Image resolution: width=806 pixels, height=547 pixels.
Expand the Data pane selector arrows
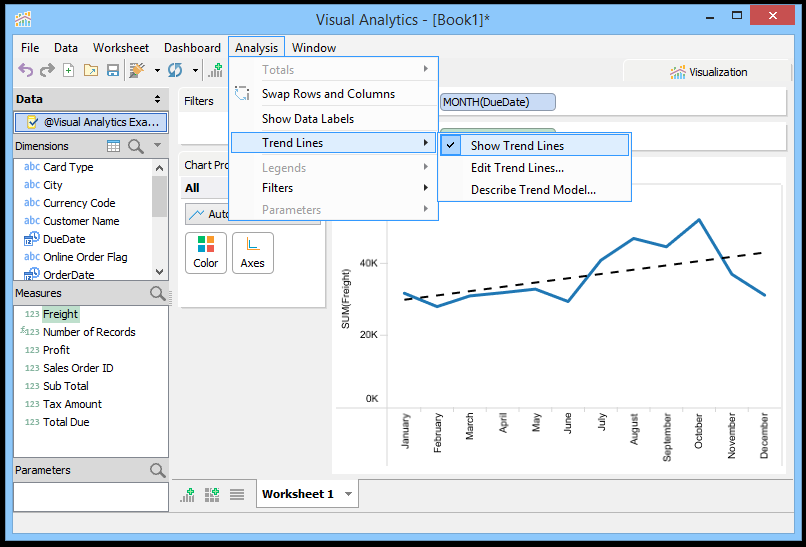point(157,99)
